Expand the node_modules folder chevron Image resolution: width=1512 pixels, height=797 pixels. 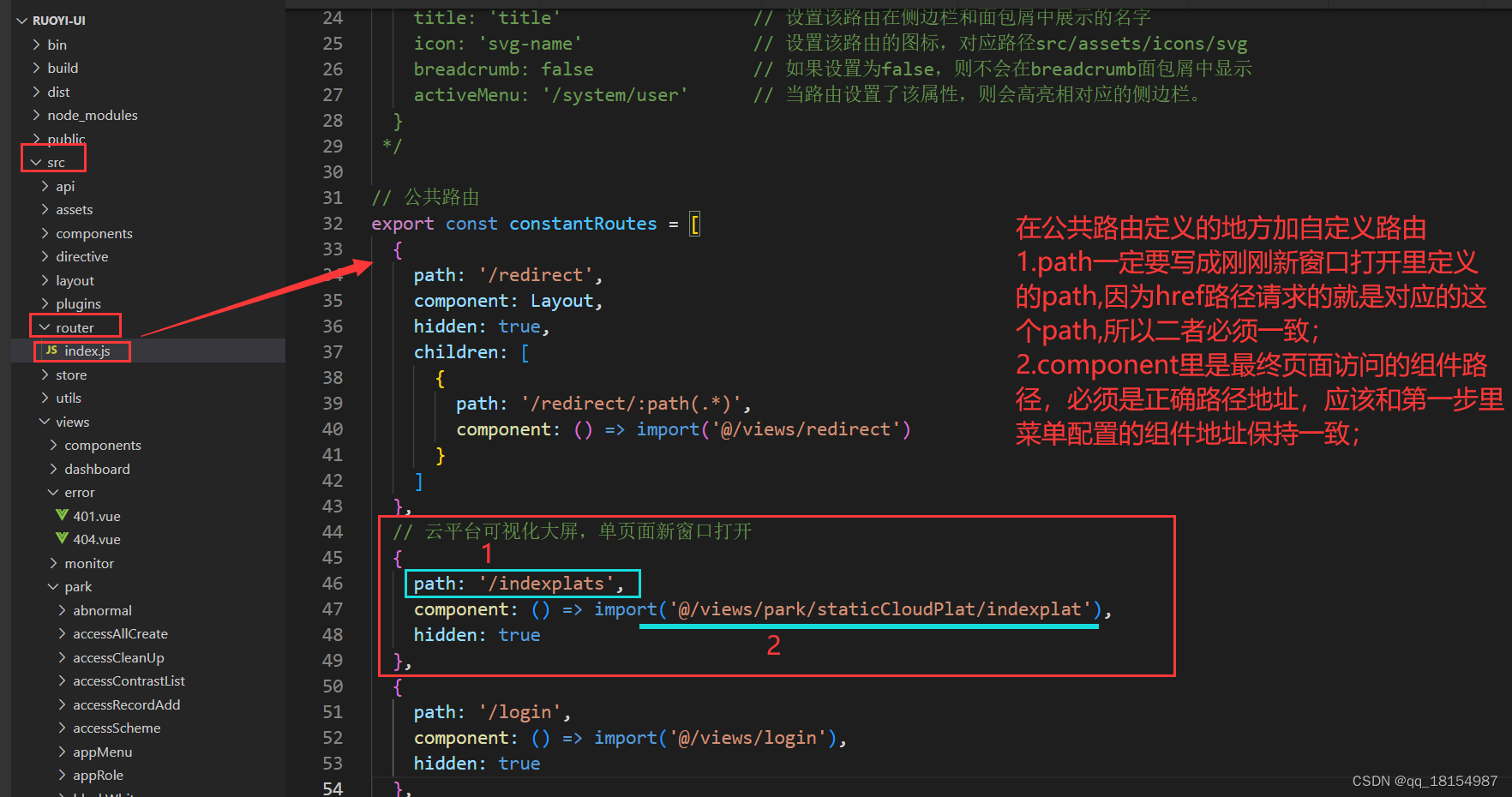point(36,115)
